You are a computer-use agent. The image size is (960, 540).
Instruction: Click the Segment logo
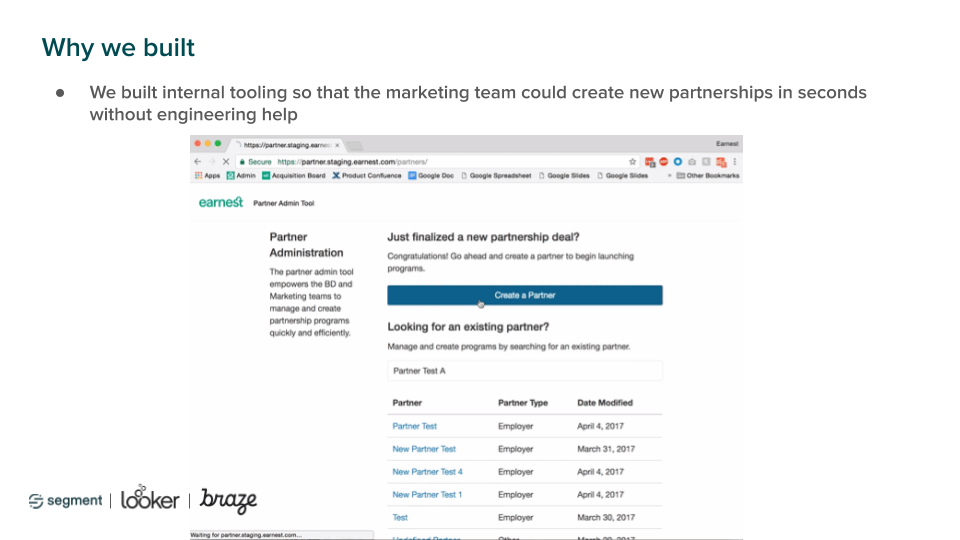(x=66, y=501)
